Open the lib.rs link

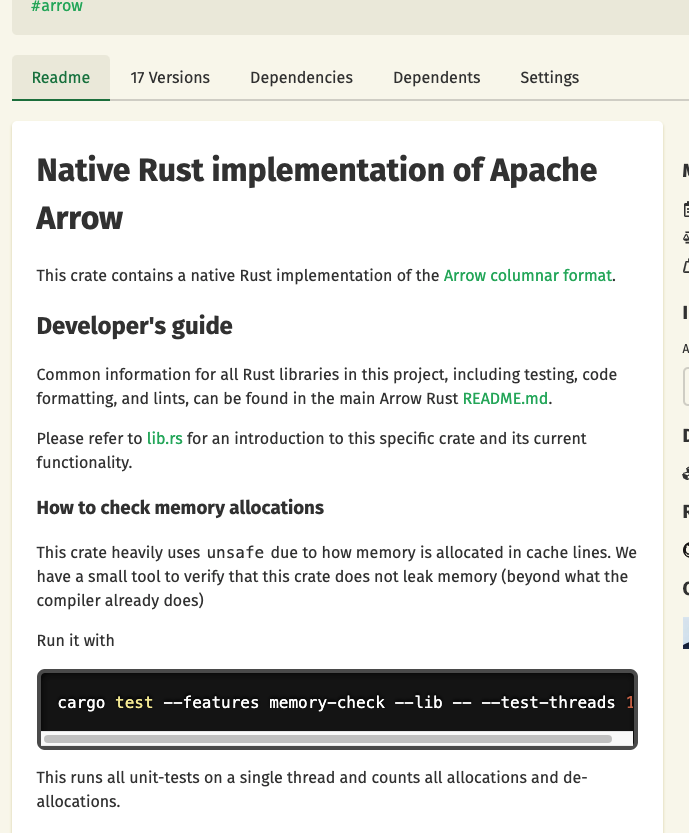click(165, 438)
